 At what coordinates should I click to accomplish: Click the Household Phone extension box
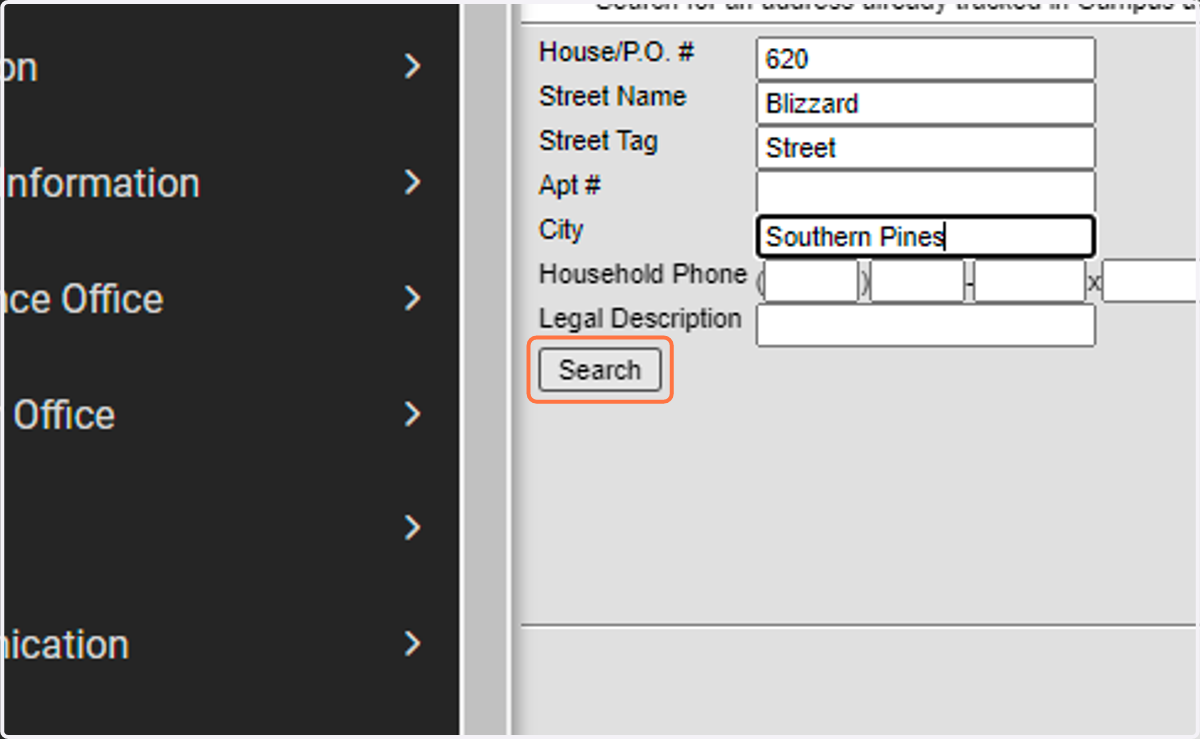[x=1151, y=282]
